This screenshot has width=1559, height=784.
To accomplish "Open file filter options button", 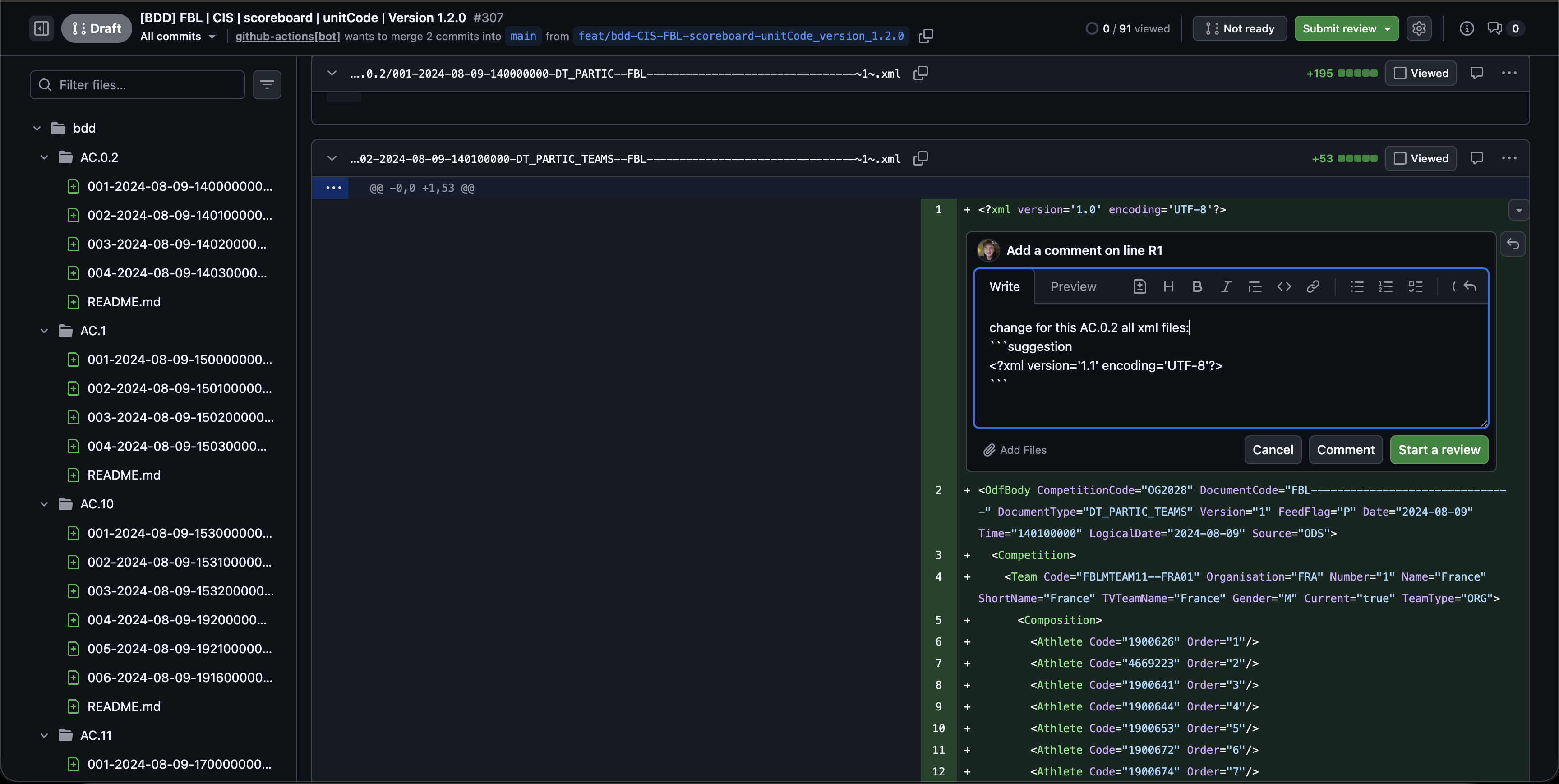I will tap(266, 85).
